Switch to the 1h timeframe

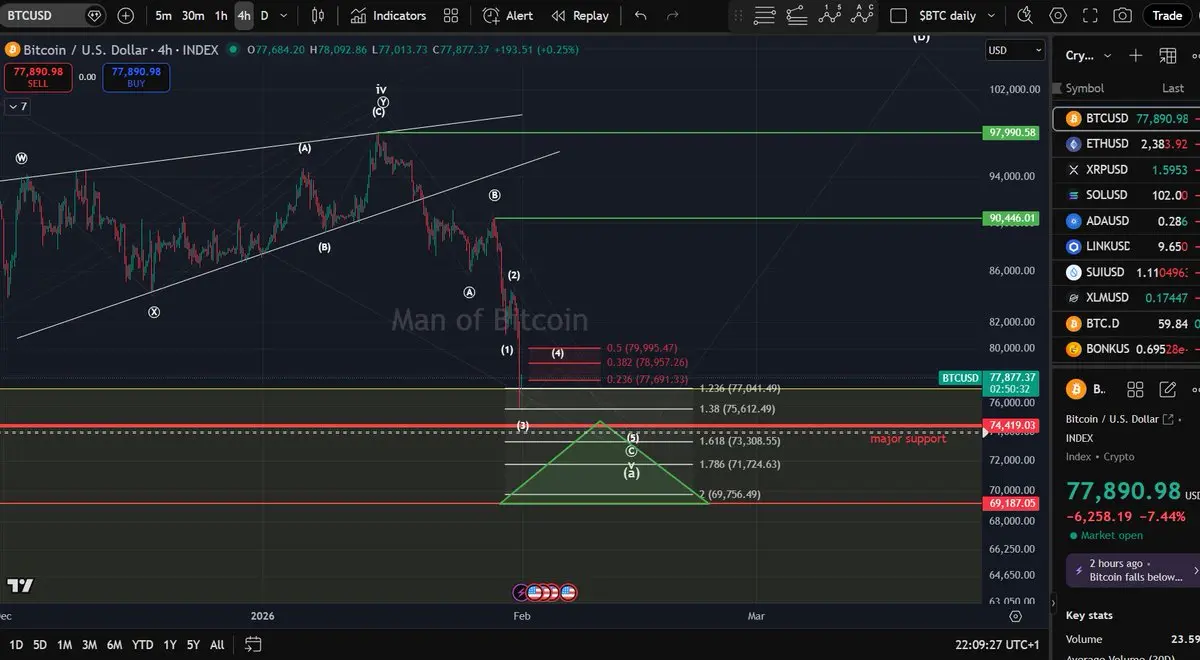pyautogui.click(x=221, y=15)
